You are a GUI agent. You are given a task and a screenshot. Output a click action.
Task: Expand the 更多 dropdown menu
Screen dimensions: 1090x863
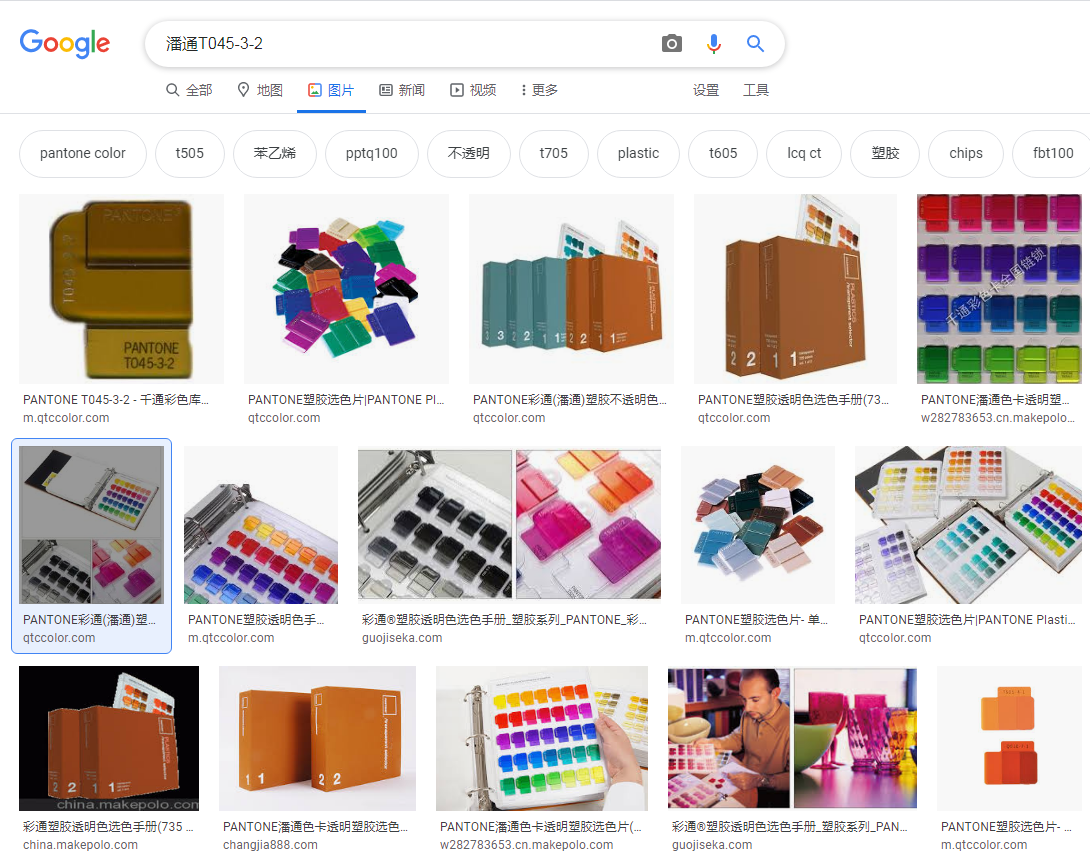pyautogui.click(x=537, y=89)
